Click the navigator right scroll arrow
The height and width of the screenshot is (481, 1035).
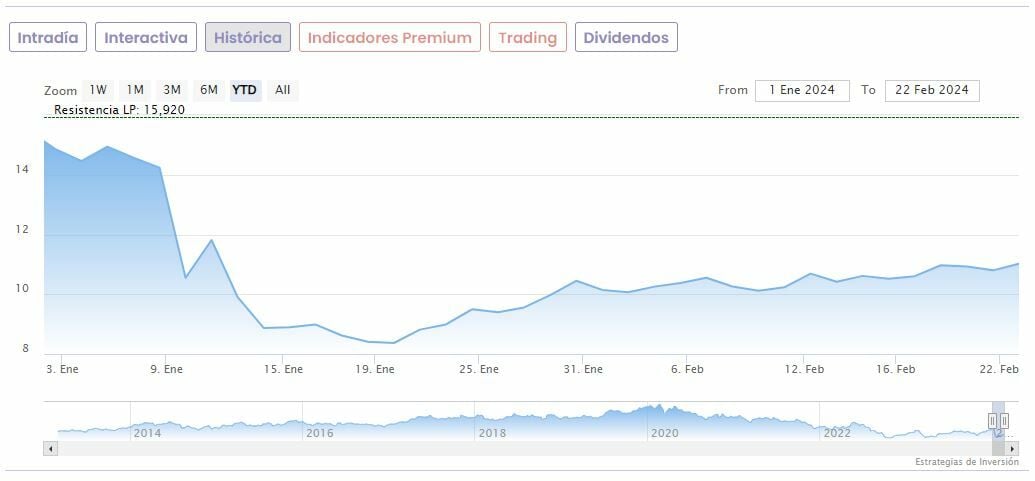(1013, 449)
